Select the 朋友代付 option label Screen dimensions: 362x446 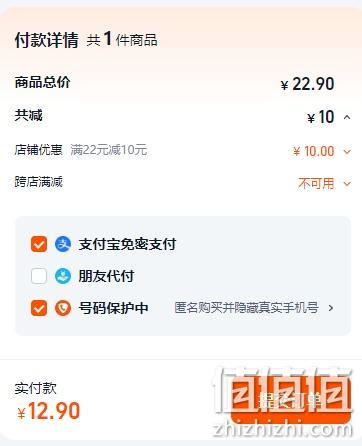point(106,276)
